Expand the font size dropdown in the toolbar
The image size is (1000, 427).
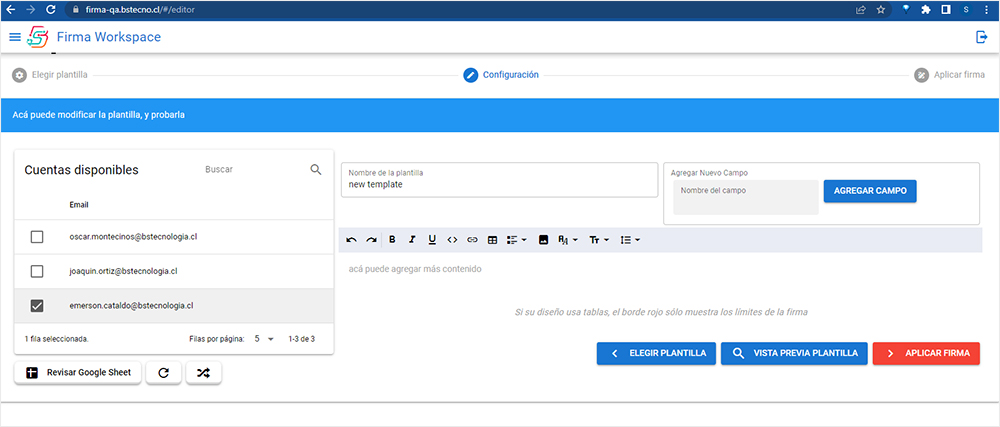click(x=599, y=240)
